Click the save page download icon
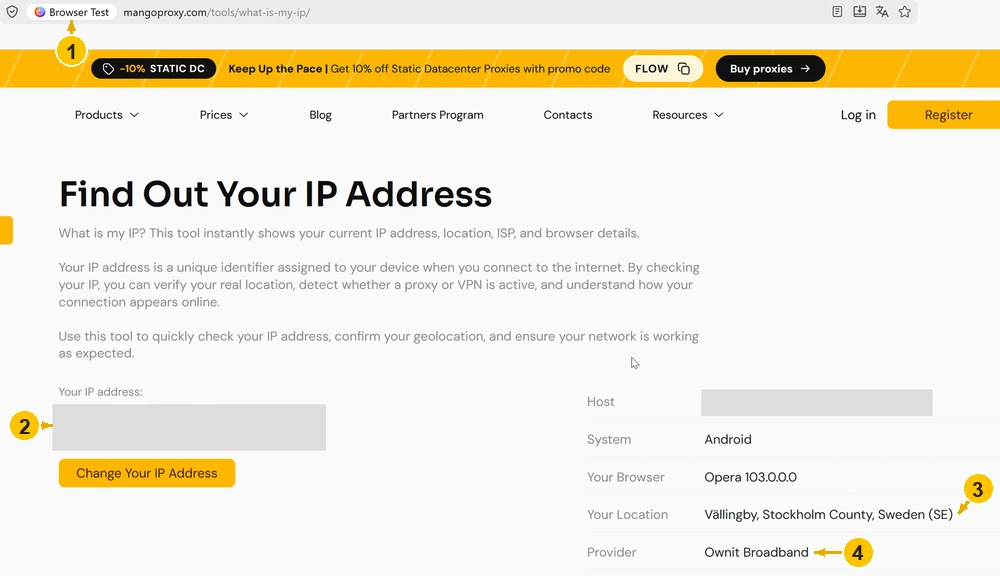The image size is (1000, 576). (859, 11)
